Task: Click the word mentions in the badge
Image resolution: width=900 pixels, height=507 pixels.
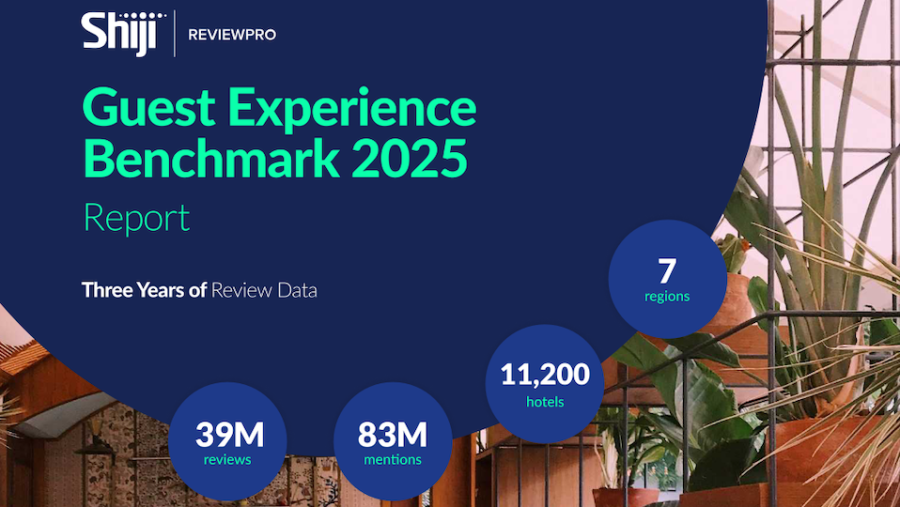Action: click(393, 459)
